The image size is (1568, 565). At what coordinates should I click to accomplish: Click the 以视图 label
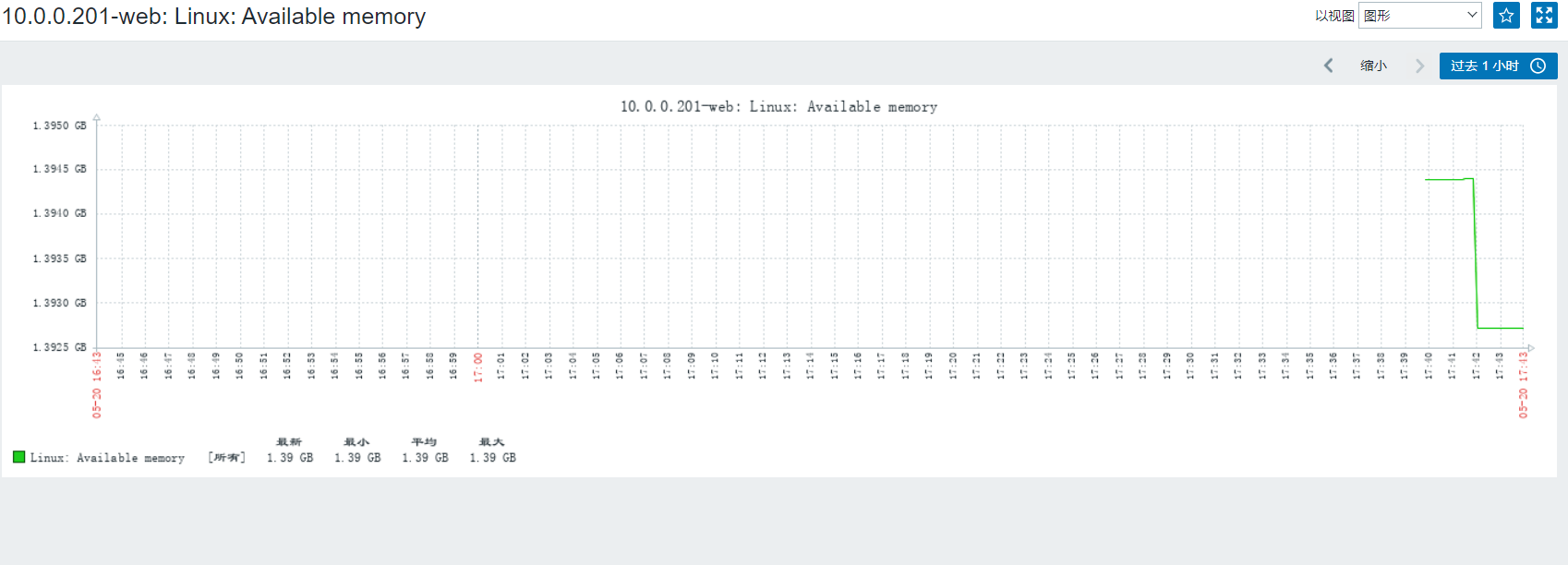point(1334,16)
